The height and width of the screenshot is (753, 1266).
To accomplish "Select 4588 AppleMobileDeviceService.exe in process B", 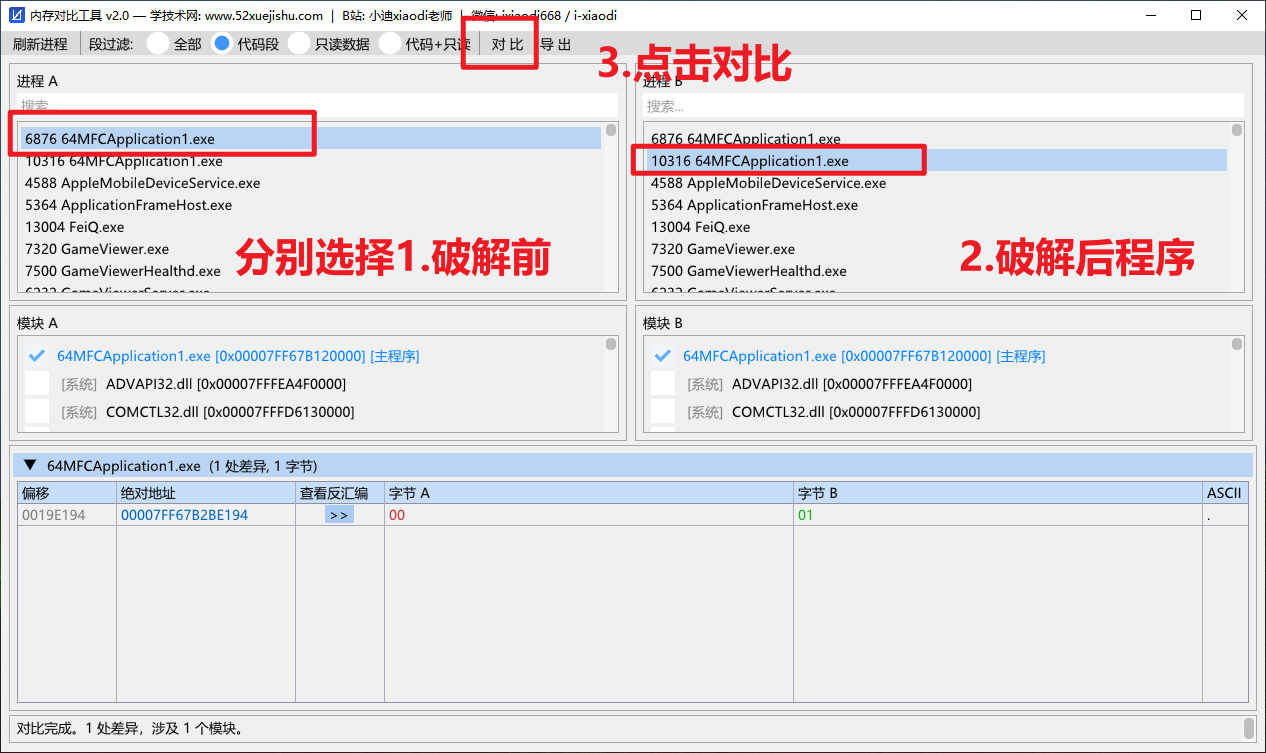I will 936,183.
